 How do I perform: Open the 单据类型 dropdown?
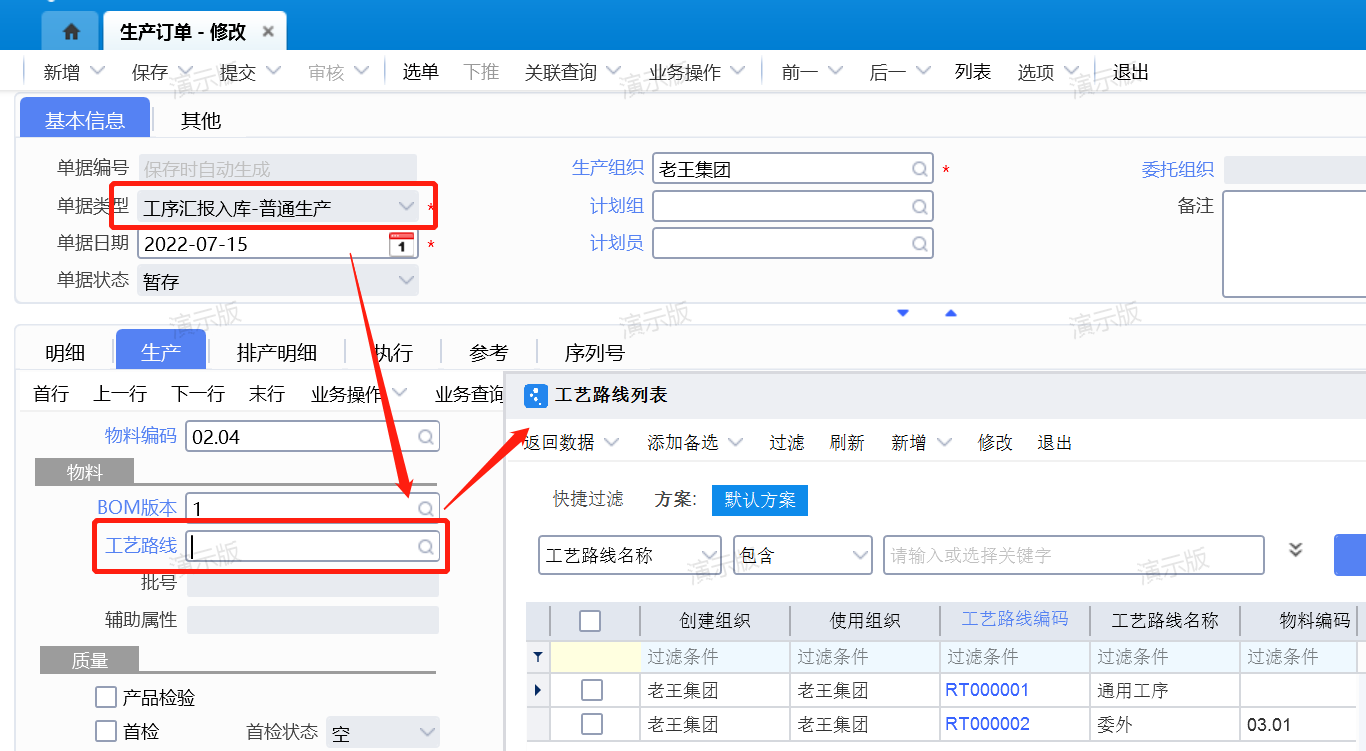405,207
